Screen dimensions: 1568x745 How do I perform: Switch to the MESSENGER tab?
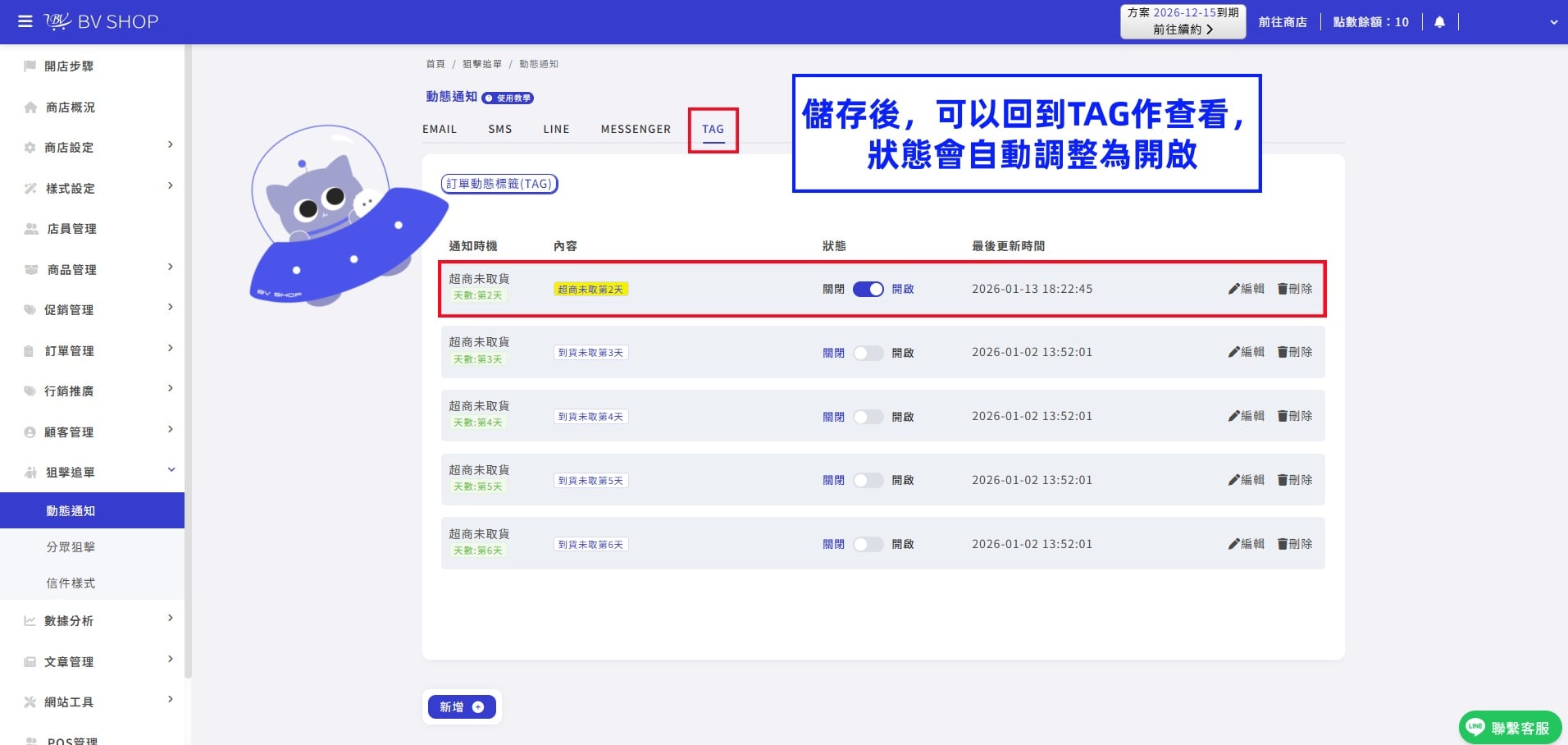636,130
